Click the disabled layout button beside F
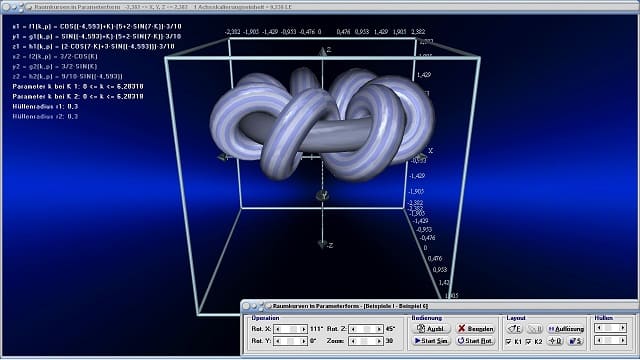The width and height of the screenshot is (640, 360). [535, 329]
